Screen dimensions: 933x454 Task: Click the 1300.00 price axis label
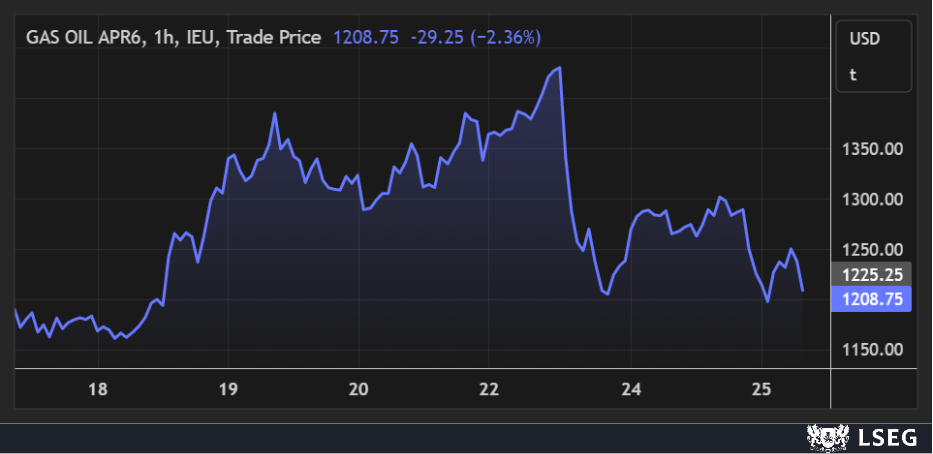tap(872, 199)
